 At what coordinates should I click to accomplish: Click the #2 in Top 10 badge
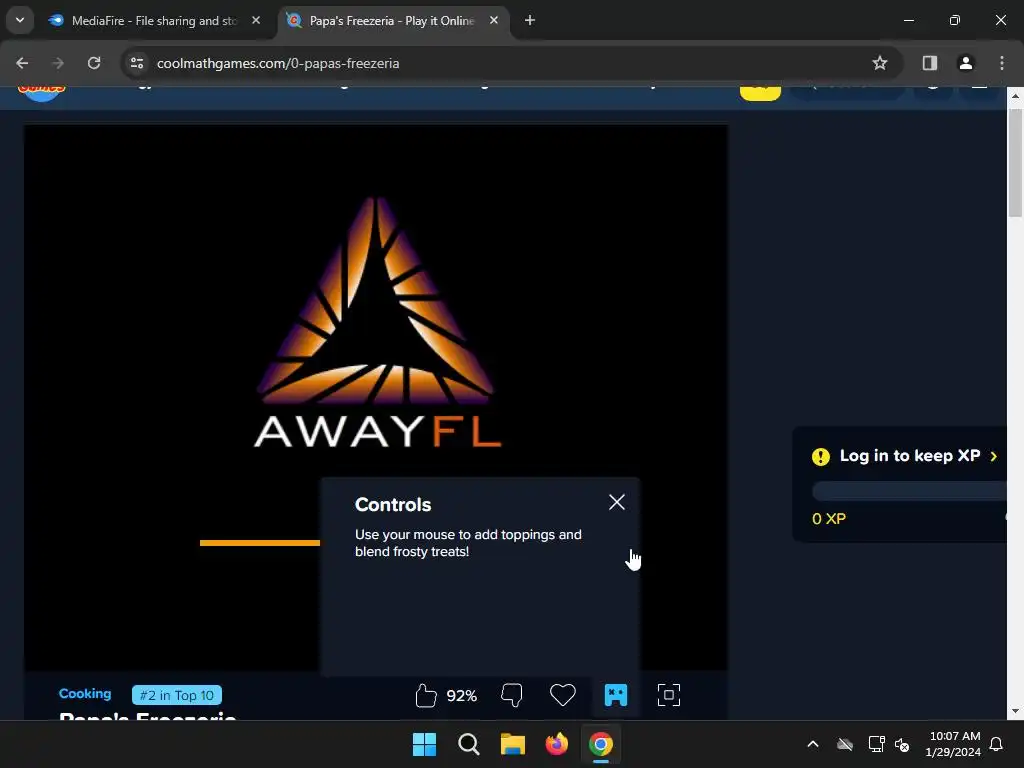[177, 696]
